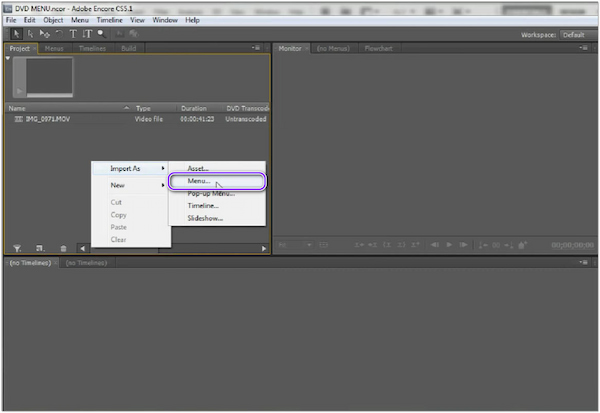Play the Monitor preview
Viewport: 600px width, 413px height.
449,245
